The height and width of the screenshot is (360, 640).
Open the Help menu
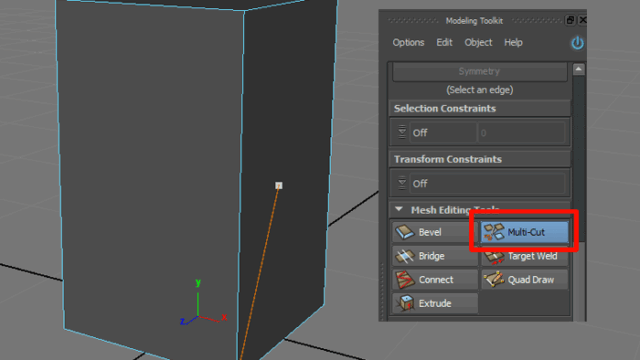point(513,42)
